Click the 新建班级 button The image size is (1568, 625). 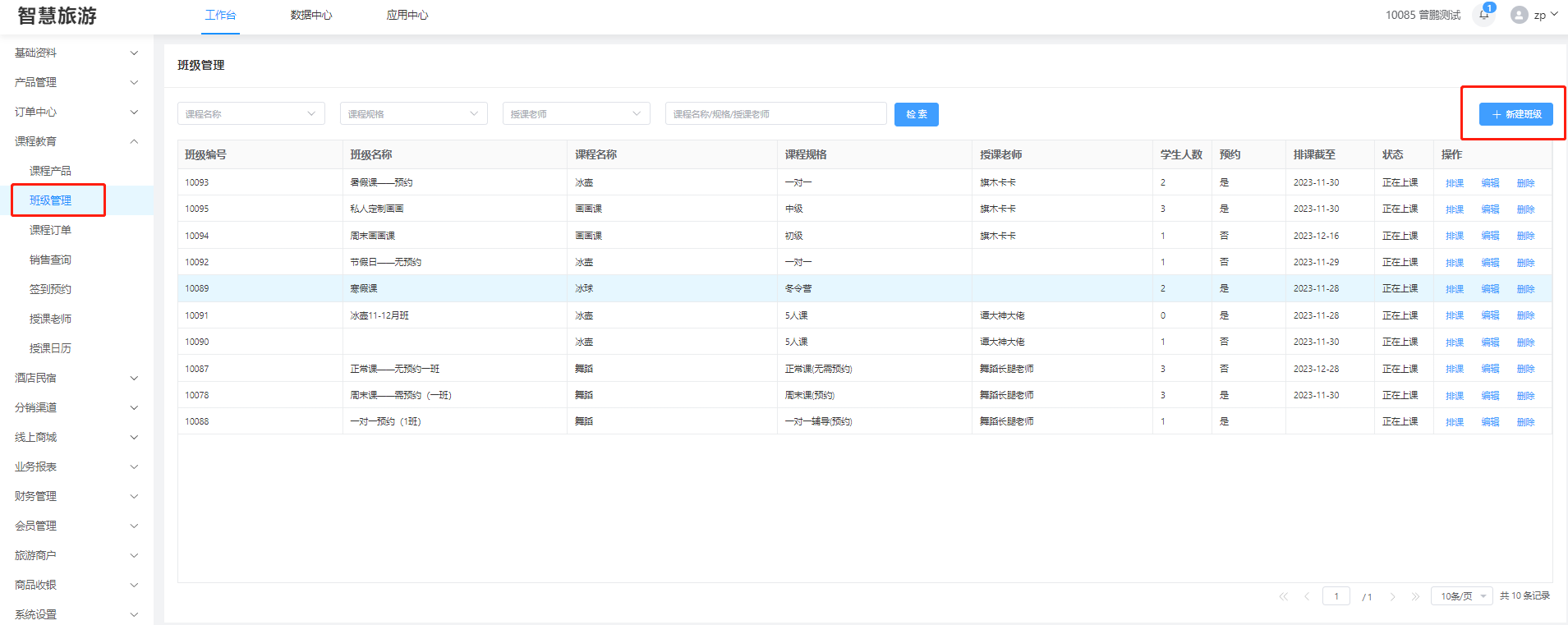tap(1515, 114)
